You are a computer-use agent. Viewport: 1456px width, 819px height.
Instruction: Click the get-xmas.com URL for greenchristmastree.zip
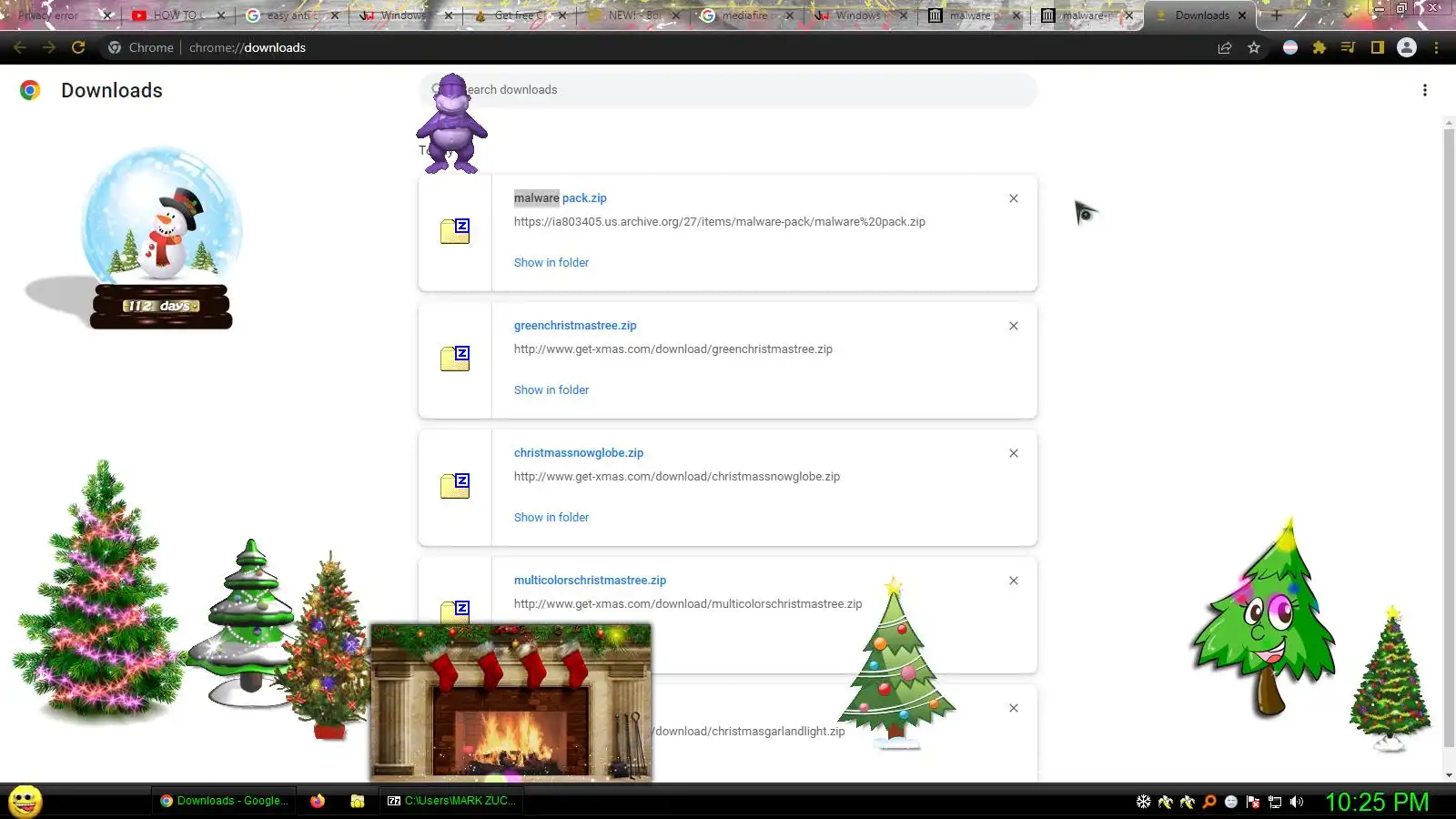point(672,349)
